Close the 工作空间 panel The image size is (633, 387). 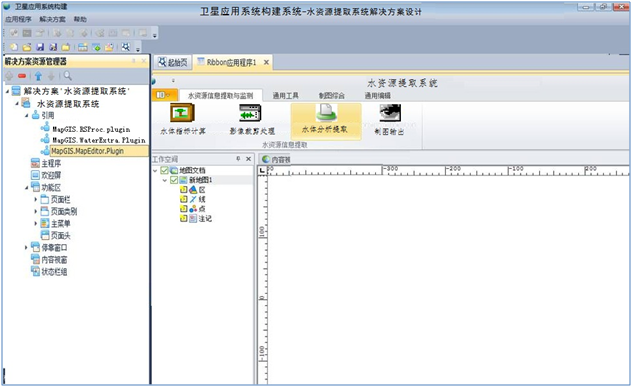click(249, 159)
